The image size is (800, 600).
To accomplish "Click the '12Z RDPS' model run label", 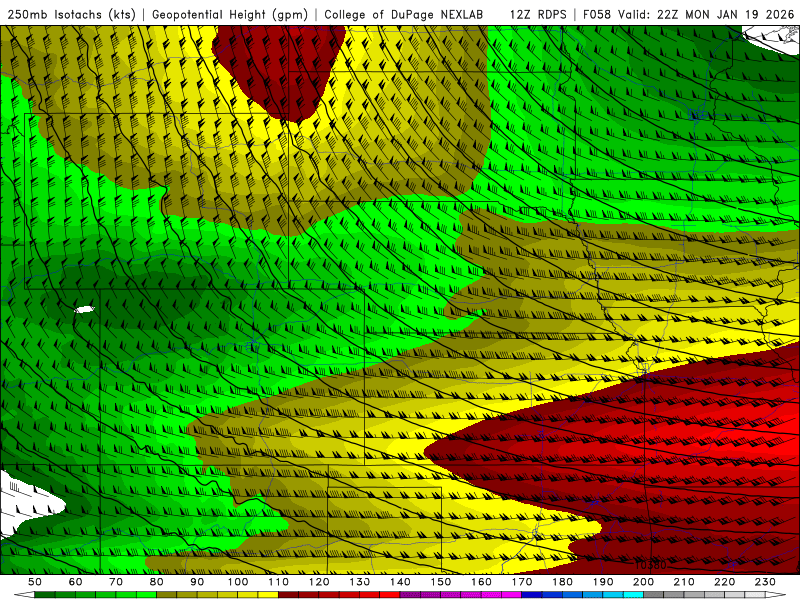I will tap(538, 14).
